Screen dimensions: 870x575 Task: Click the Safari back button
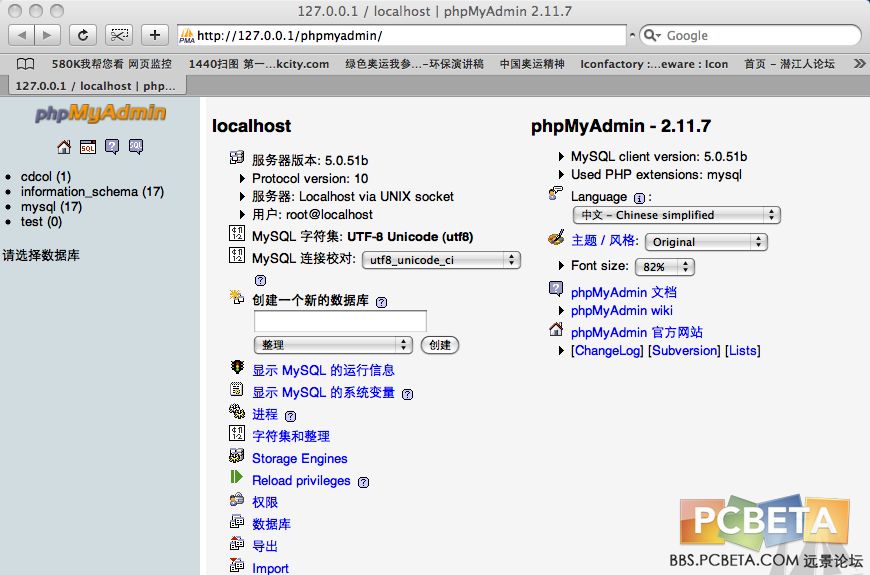click(x=22, y=36)
